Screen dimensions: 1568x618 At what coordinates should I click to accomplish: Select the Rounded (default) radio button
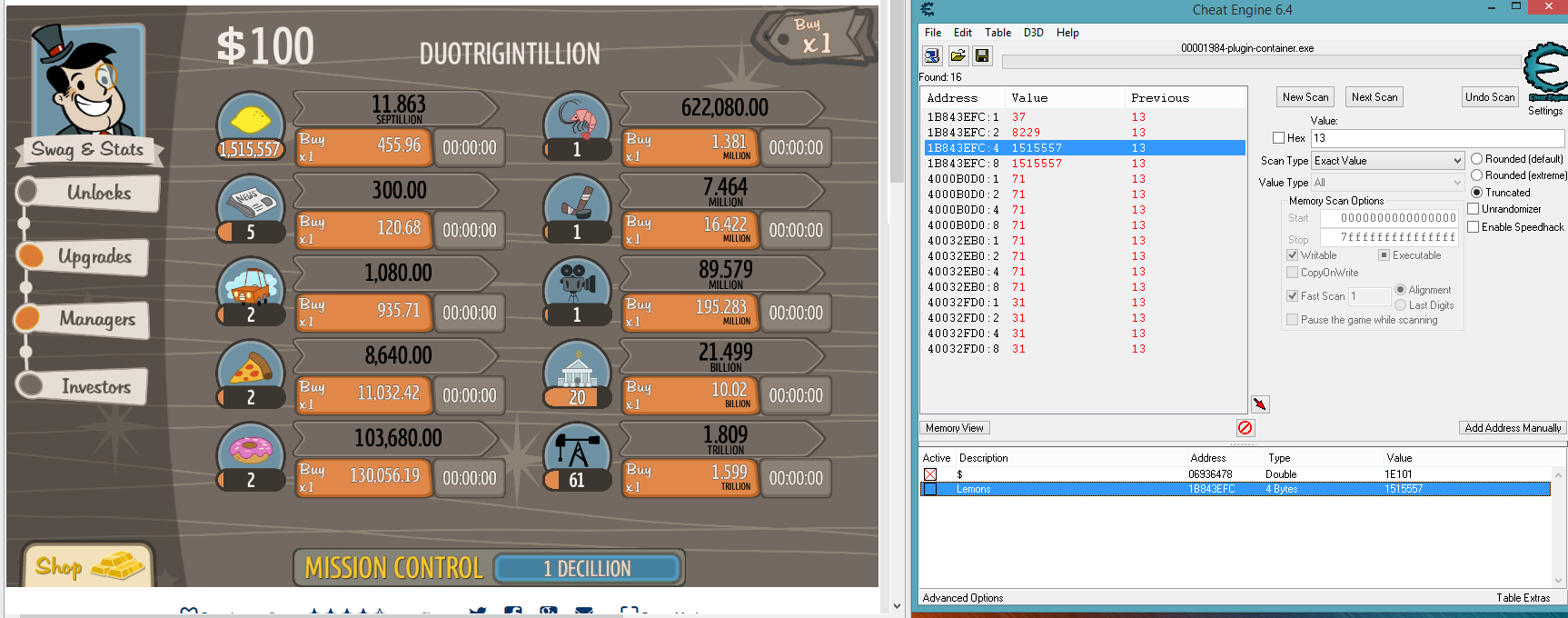(1476, 159)
